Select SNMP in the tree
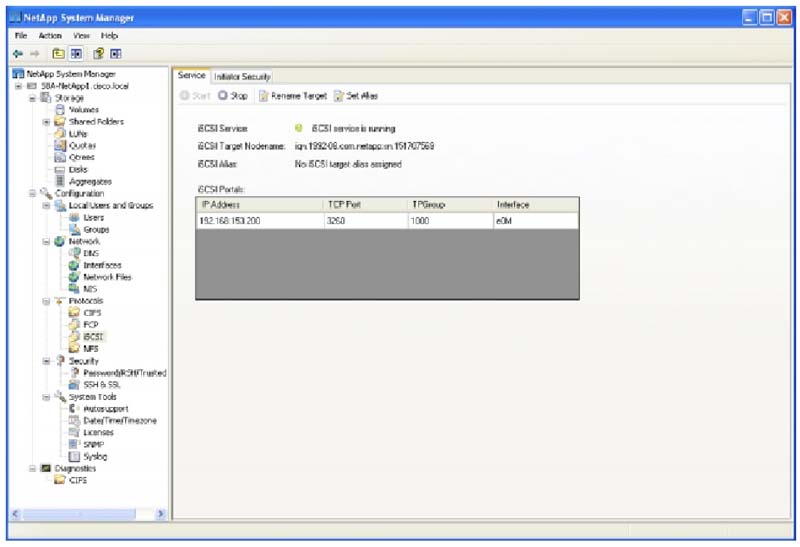 pyautogui.click(x=93, y=444)
